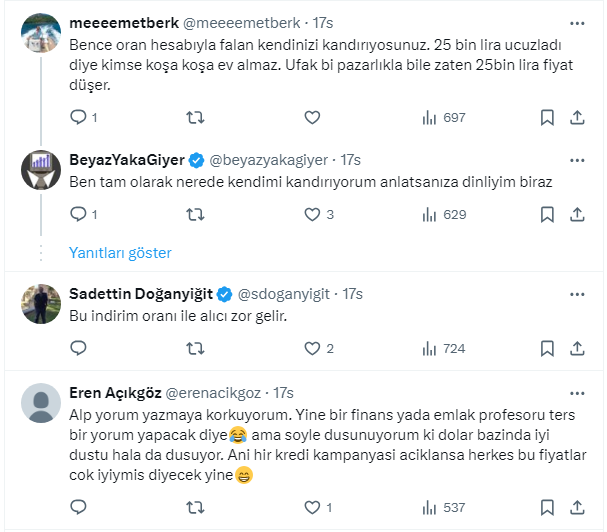This screenshot has width=607, height=532.
Task: Reply to Eren Açıkgöz's tweet
Action: point(79,505)
